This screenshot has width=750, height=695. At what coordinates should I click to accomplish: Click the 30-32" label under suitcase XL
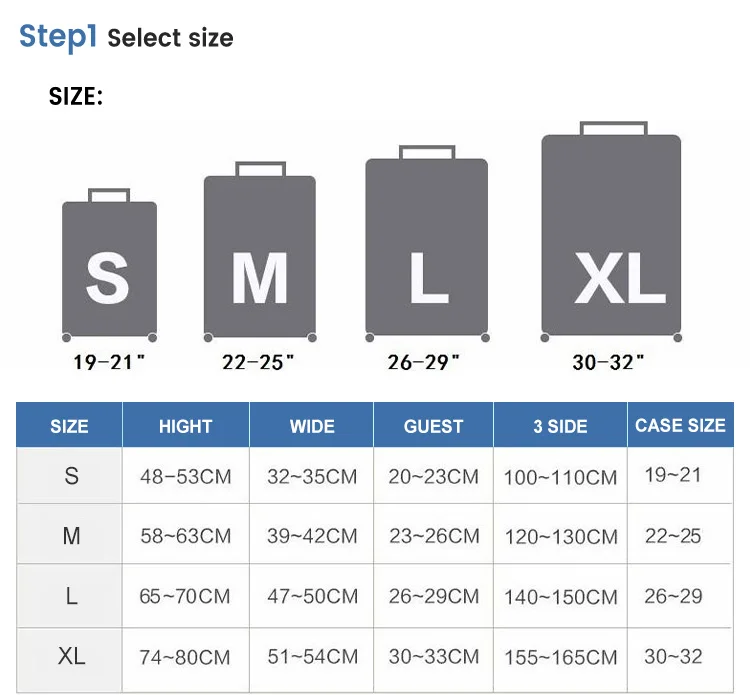pyautogui.click(x=608, y=362)
